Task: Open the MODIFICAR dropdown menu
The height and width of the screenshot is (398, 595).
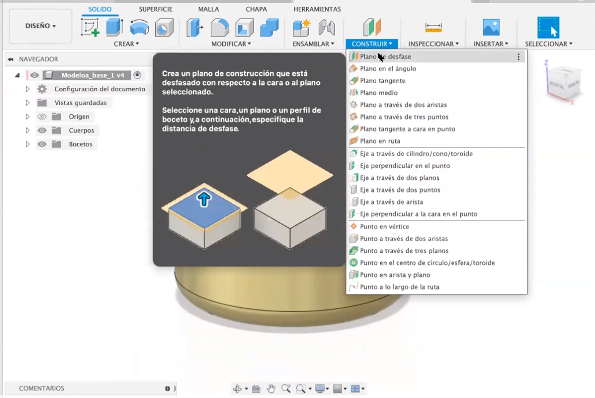Action: point(231,44)
